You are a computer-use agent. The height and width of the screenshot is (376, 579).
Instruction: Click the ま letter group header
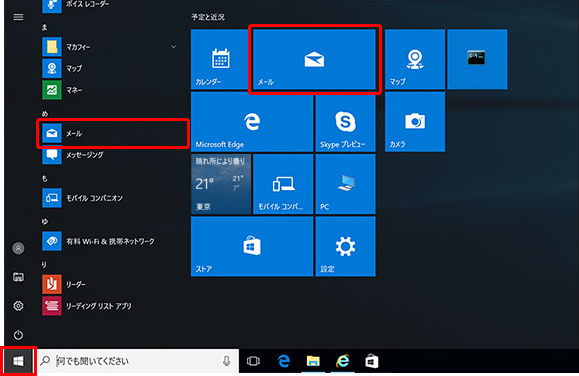coord(44,28)
